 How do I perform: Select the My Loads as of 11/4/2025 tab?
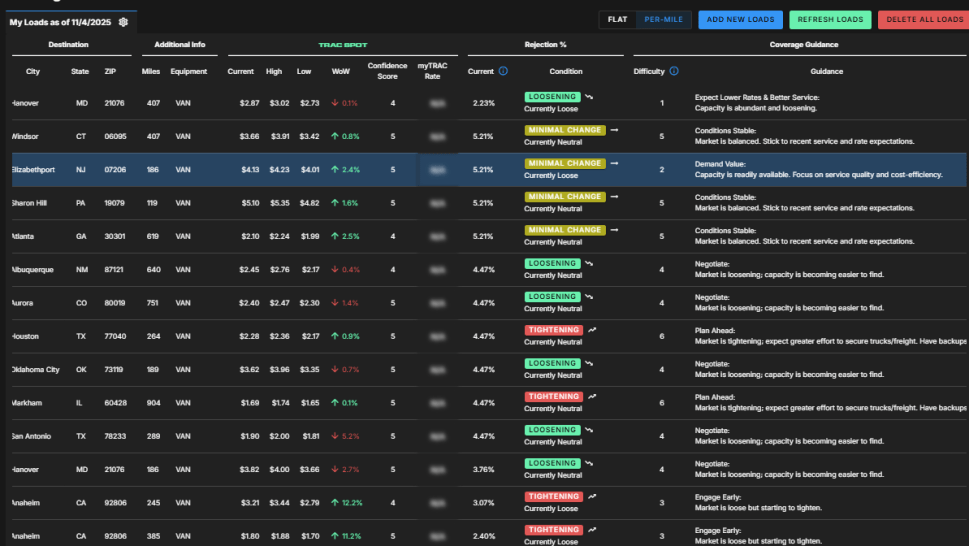[70, 22]
